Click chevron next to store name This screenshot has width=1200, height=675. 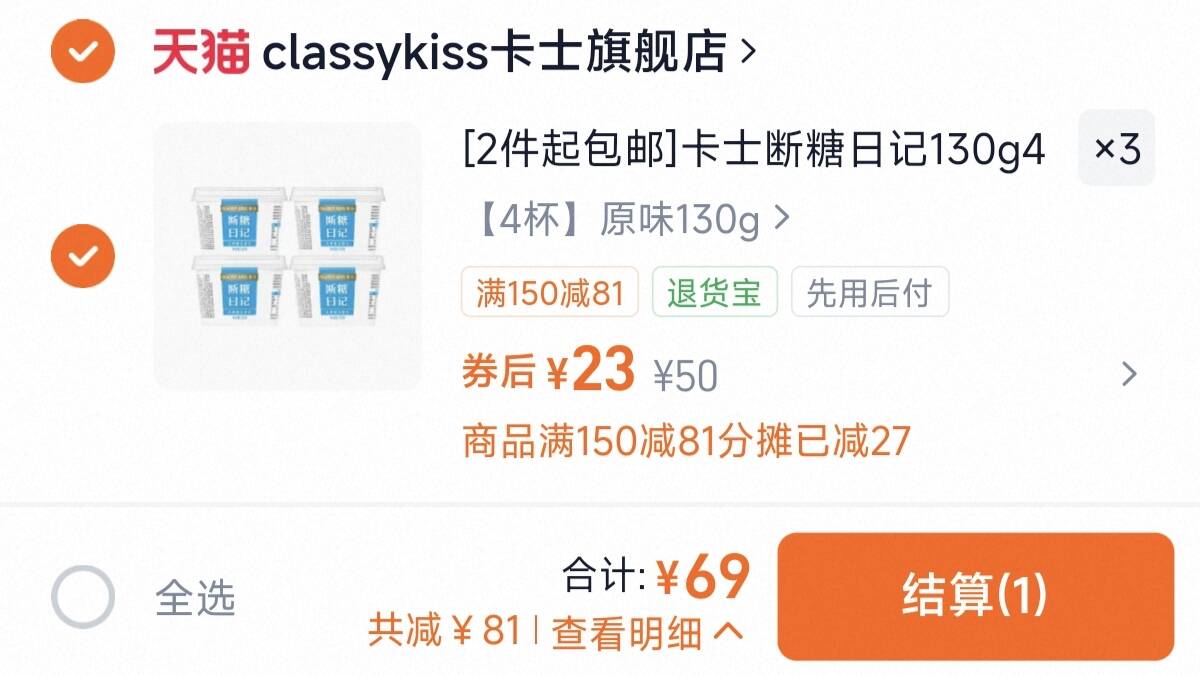click(747, 51)
